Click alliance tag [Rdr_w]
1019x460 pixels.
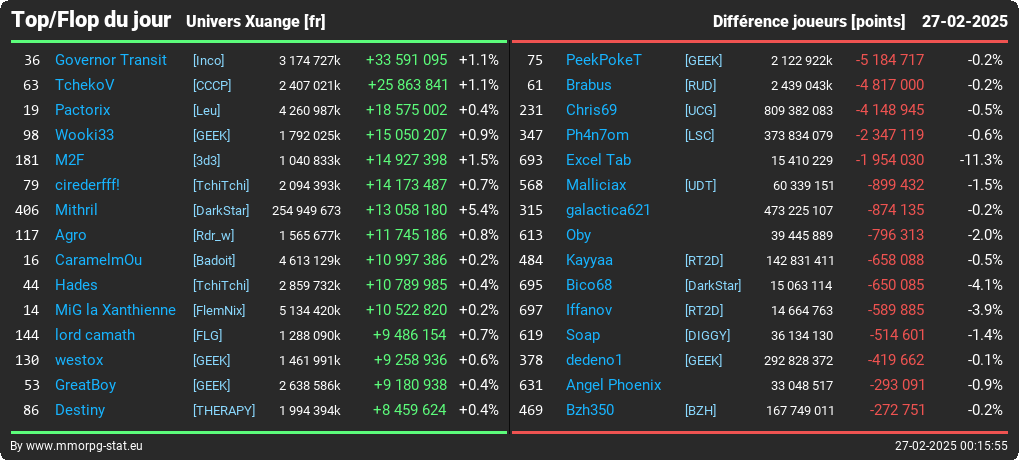(x=213, y=235)
